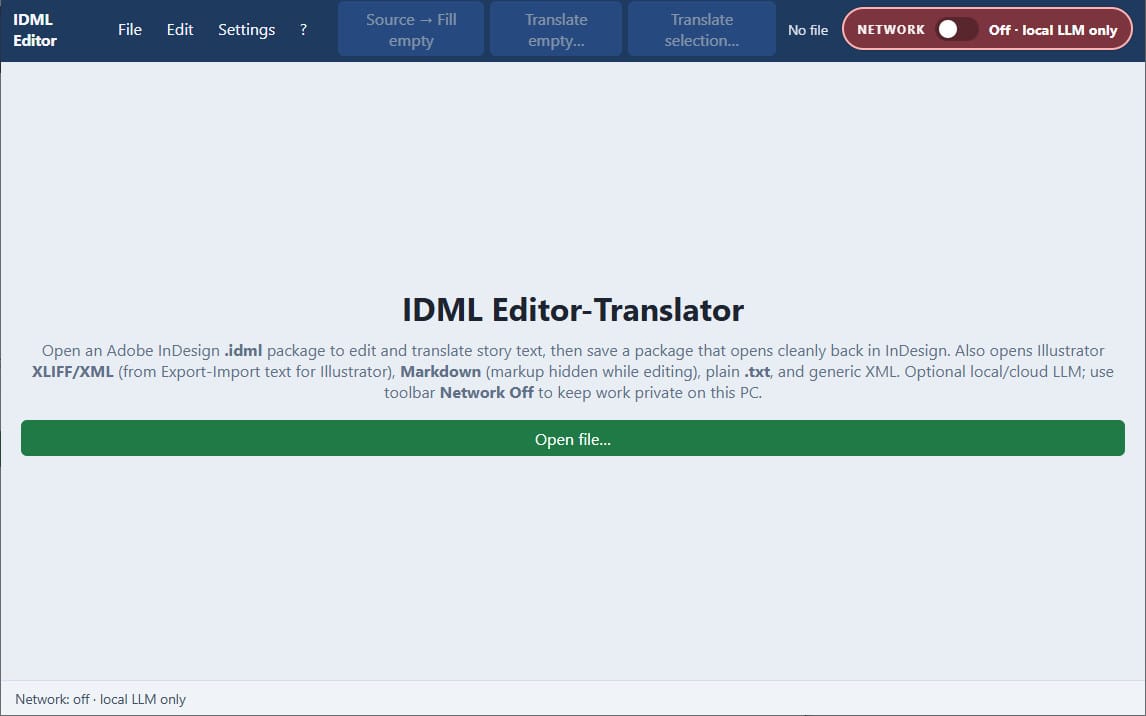Viewport: 1146px width, 716px height.
Task: Toggle the Network switch on
Action: tap(956, 29)
